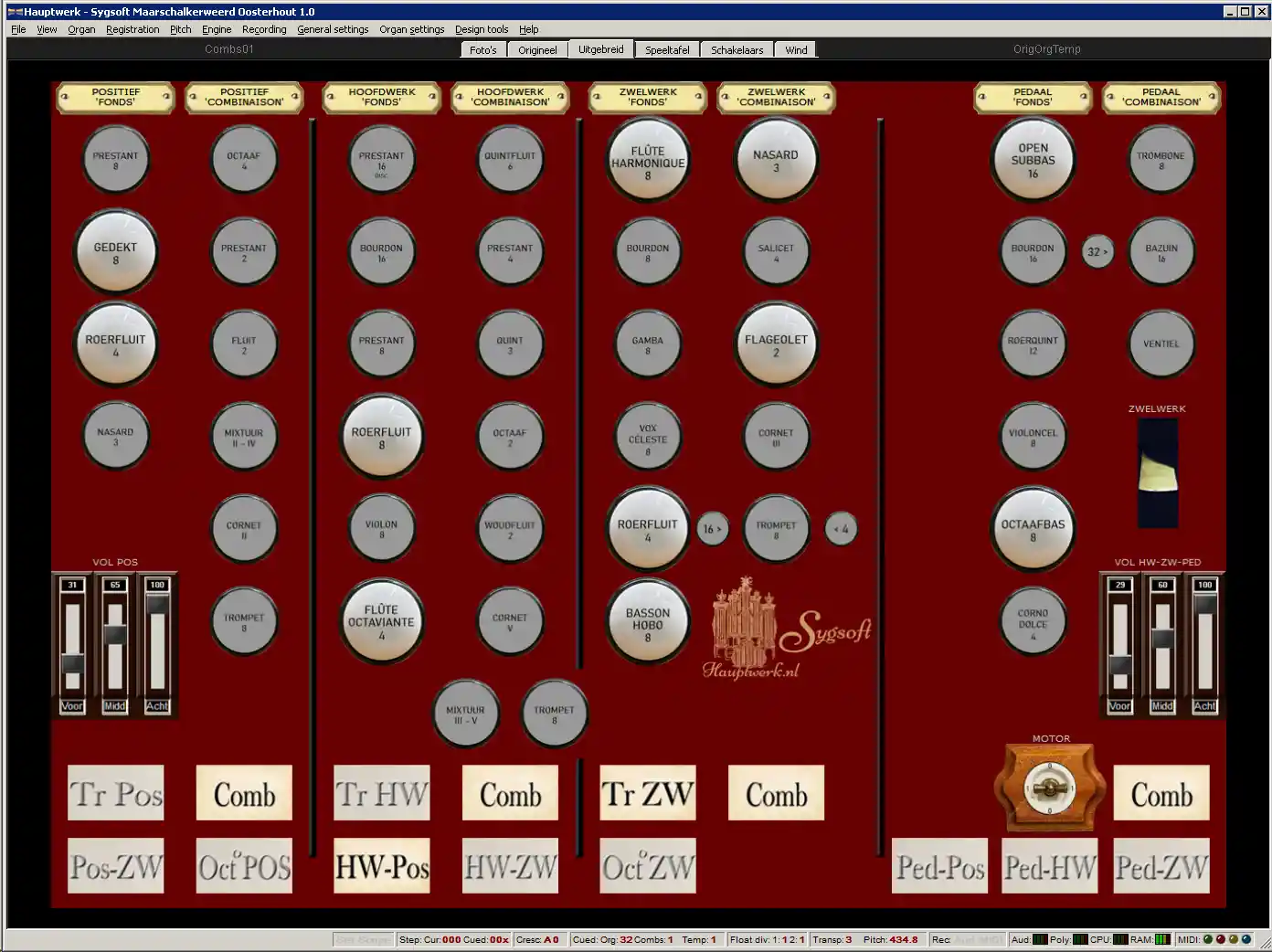Switch to the Schakelaars tab

click(737, 50)
